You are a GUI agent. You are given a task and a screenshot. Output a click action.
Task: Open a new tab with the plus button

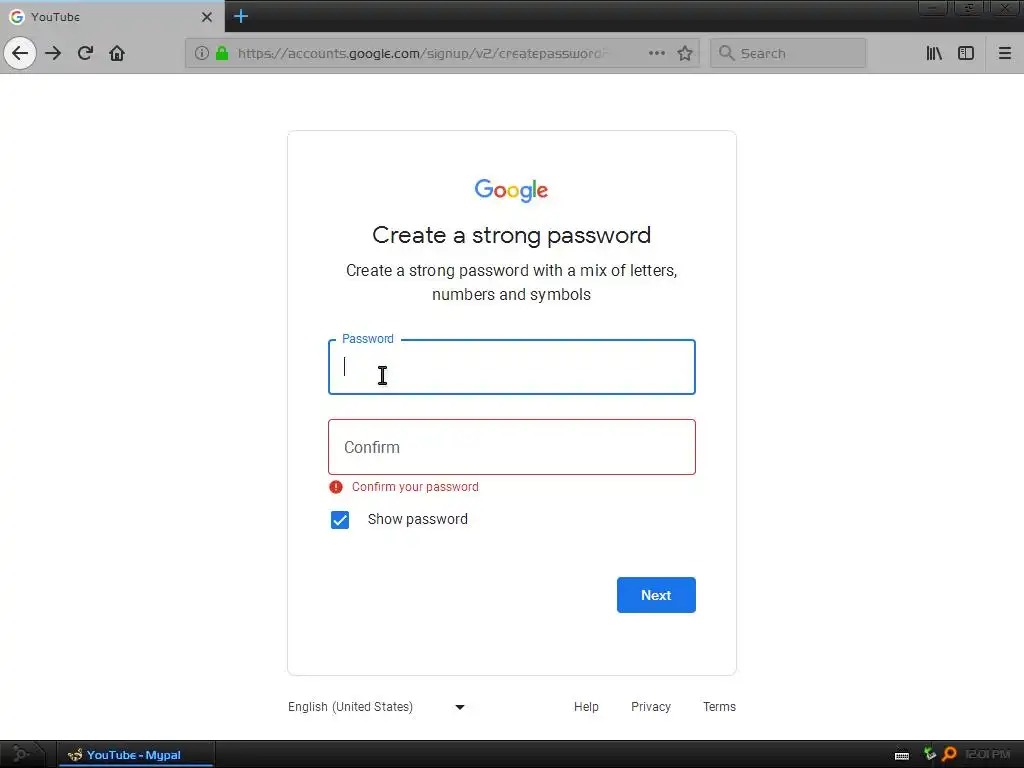(240, 16)
